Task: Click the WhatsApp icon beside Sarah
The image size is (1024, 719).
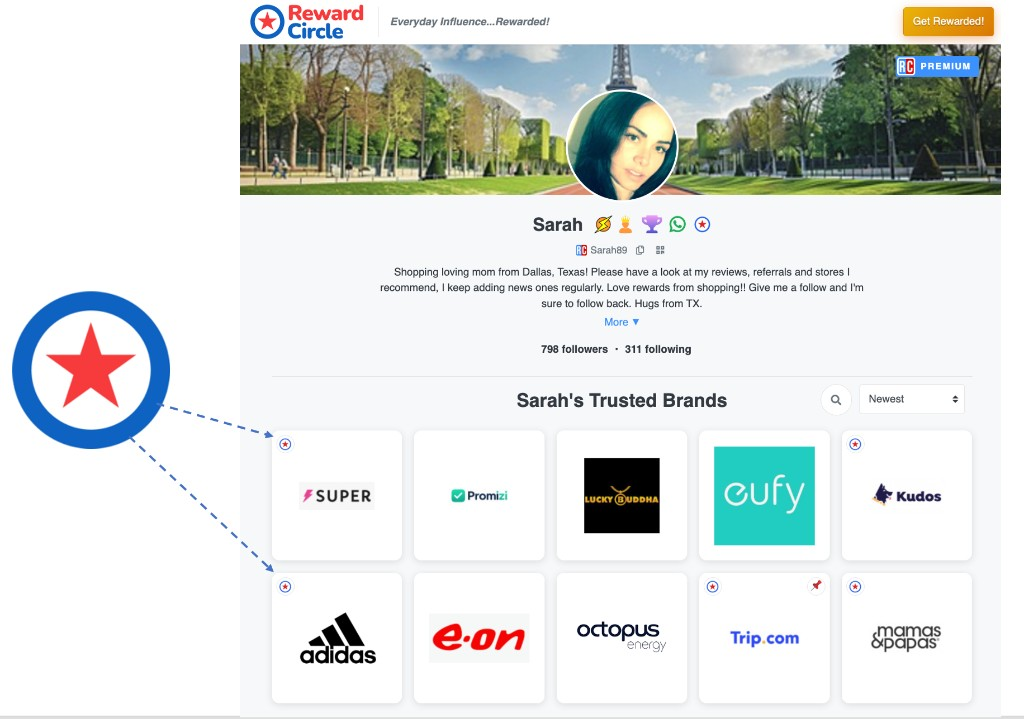Action: [x=677, y=224]
